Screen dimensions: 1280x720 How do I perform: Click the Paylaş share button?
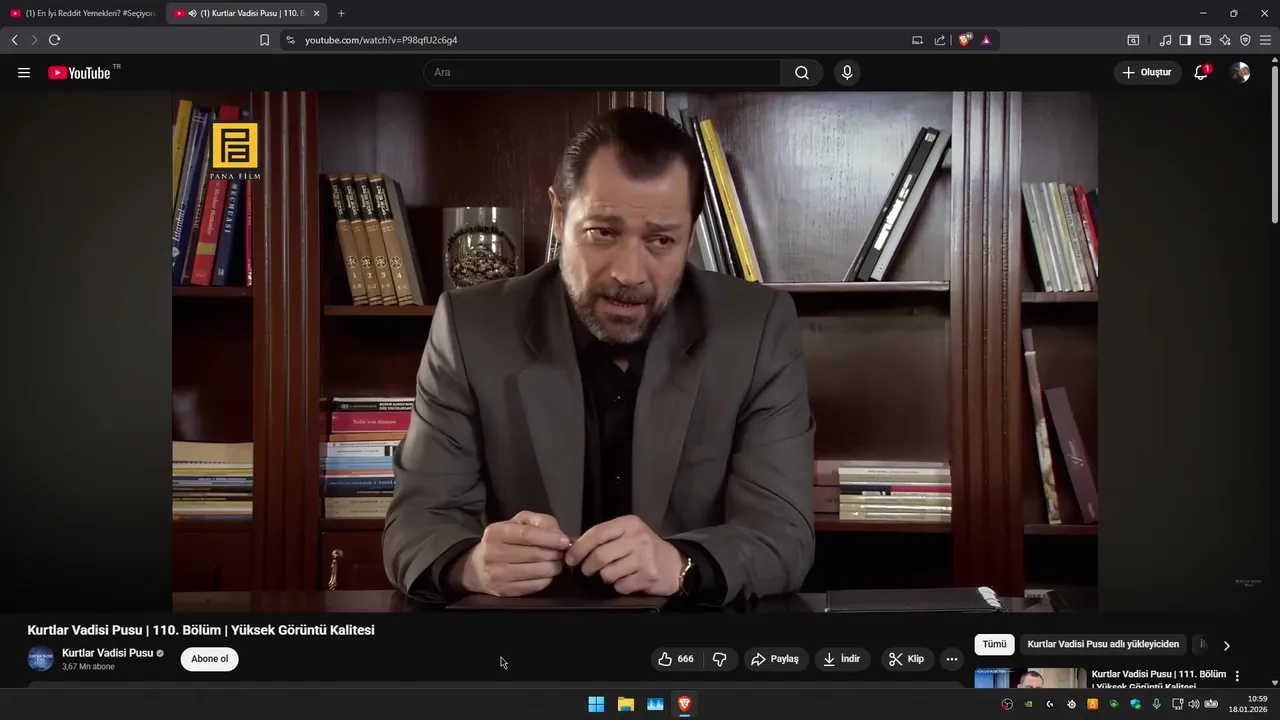pos(775,659)
